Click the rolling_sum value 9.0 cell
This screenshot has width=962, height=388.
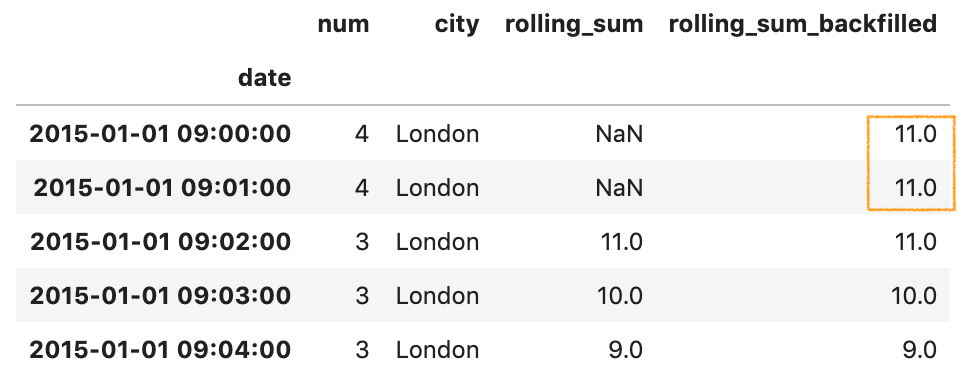click(x=626, y=350)
